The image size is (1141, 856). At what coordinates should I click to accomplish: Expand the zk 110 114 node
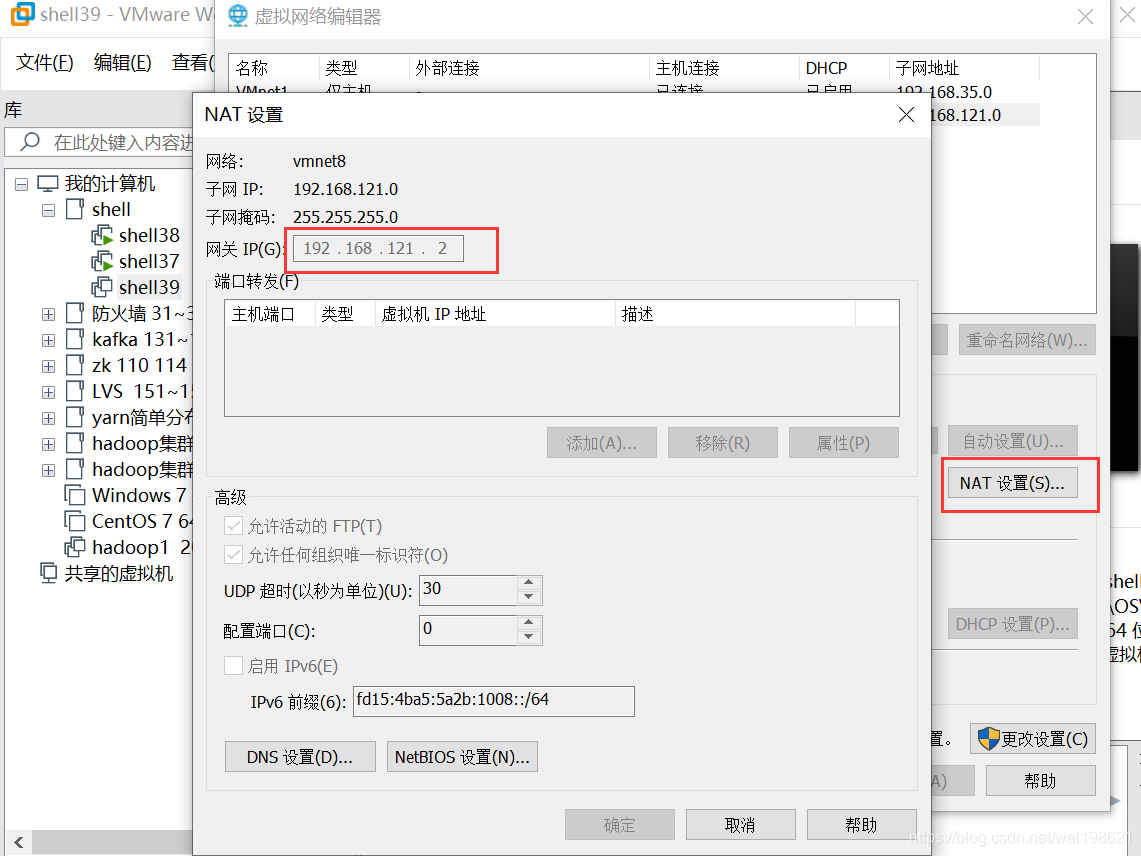pyautogui.click(x=48, y=366)
